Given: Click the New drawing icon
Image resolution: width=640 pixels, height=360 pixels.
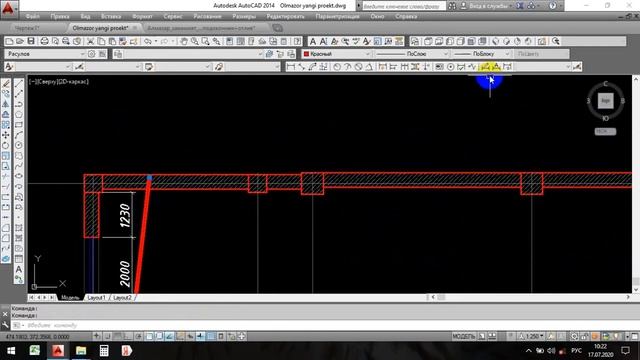Looking at the screenshot, I should pyautogui.click(x=9, y=41).
